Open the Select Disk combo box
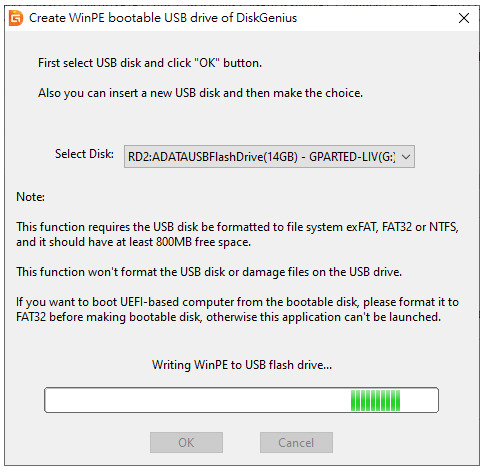 tap(269, 156)
